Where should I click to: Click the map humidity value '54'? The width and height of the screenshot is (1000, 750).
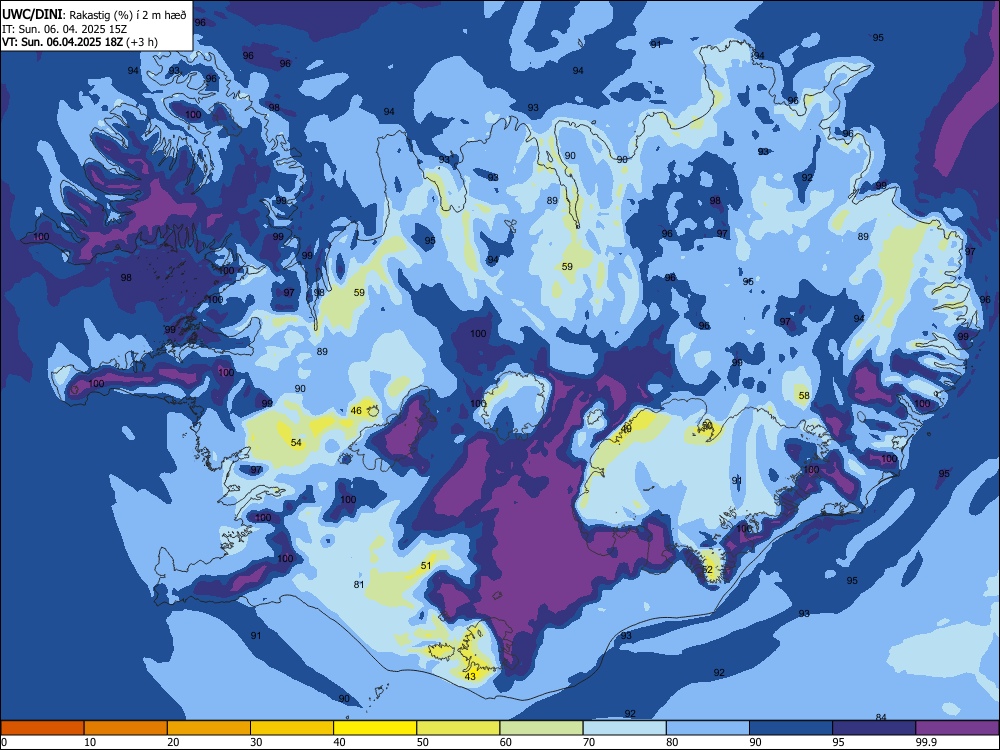[296, 443]
